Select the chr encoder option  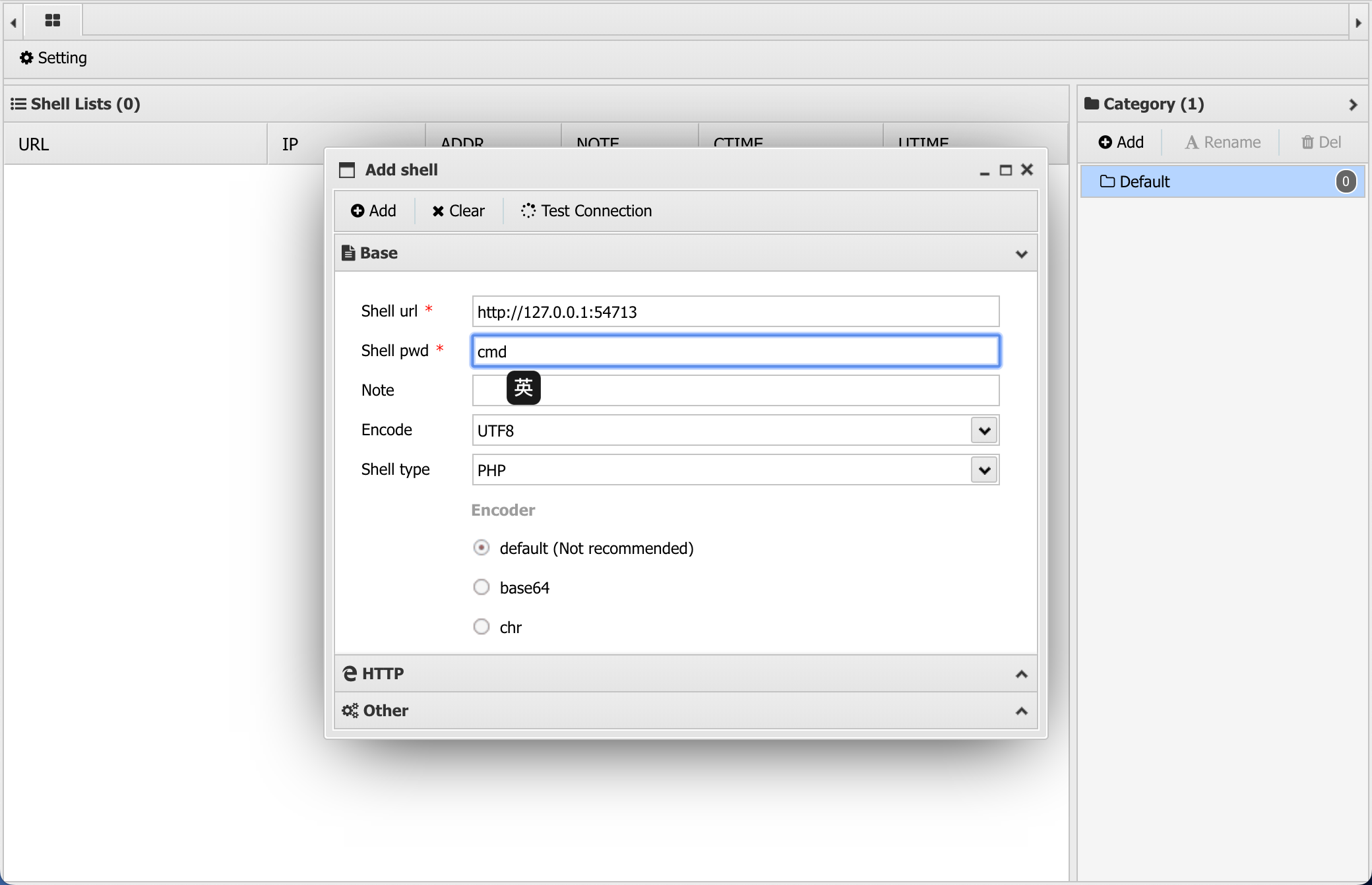482,627
